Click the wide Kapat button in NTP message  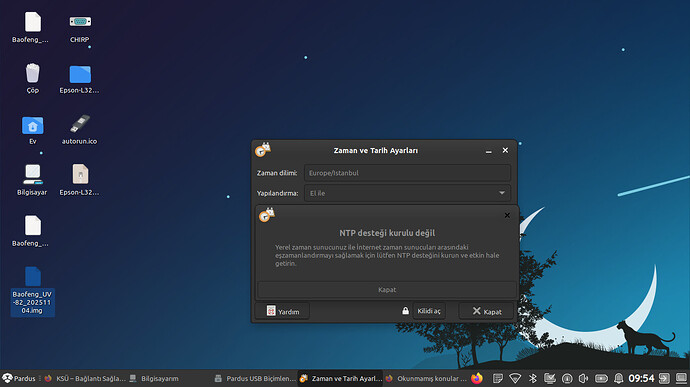tap(387, 290)
